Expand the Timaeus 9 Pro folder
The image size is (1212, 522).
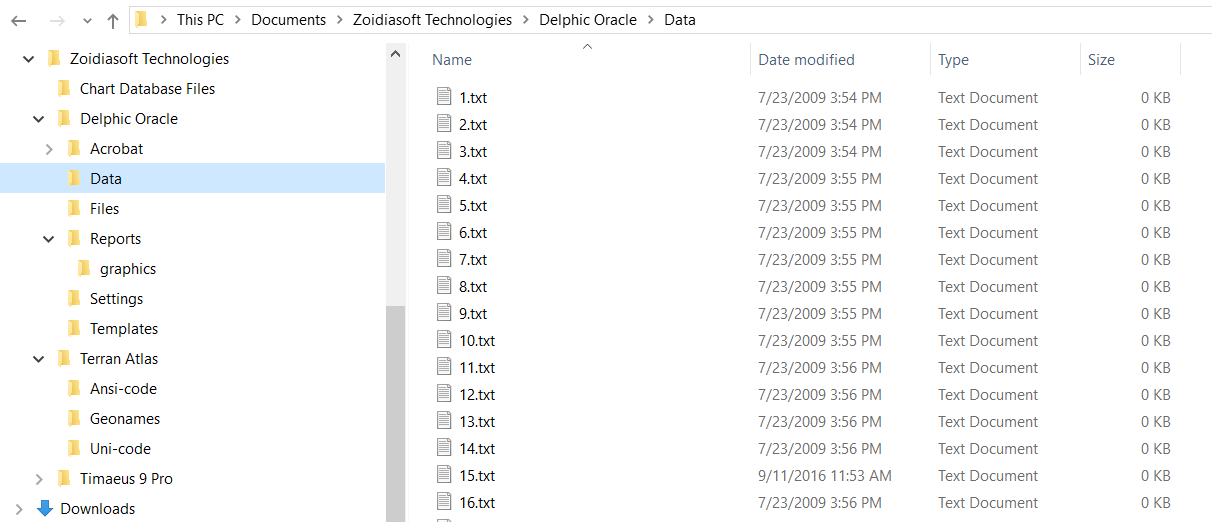[x=39, y=479]
